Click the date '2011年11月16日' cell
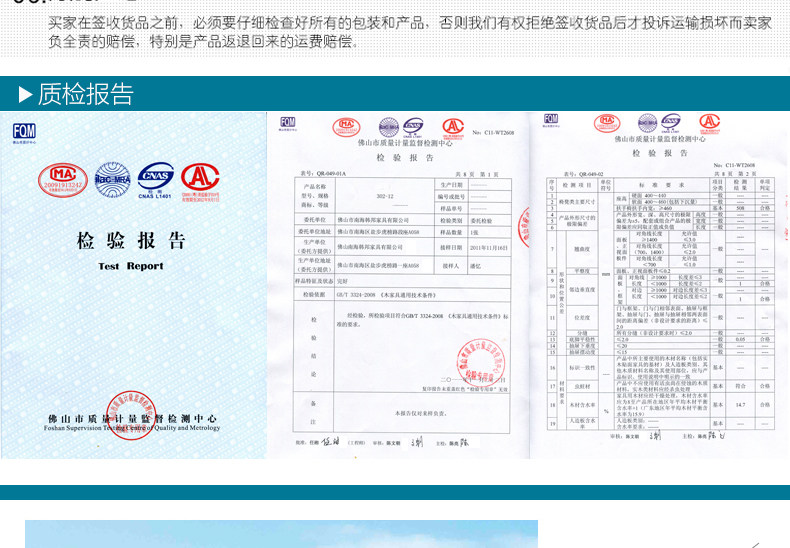Viewport: 790px width, 548px height. coord(489,248)
